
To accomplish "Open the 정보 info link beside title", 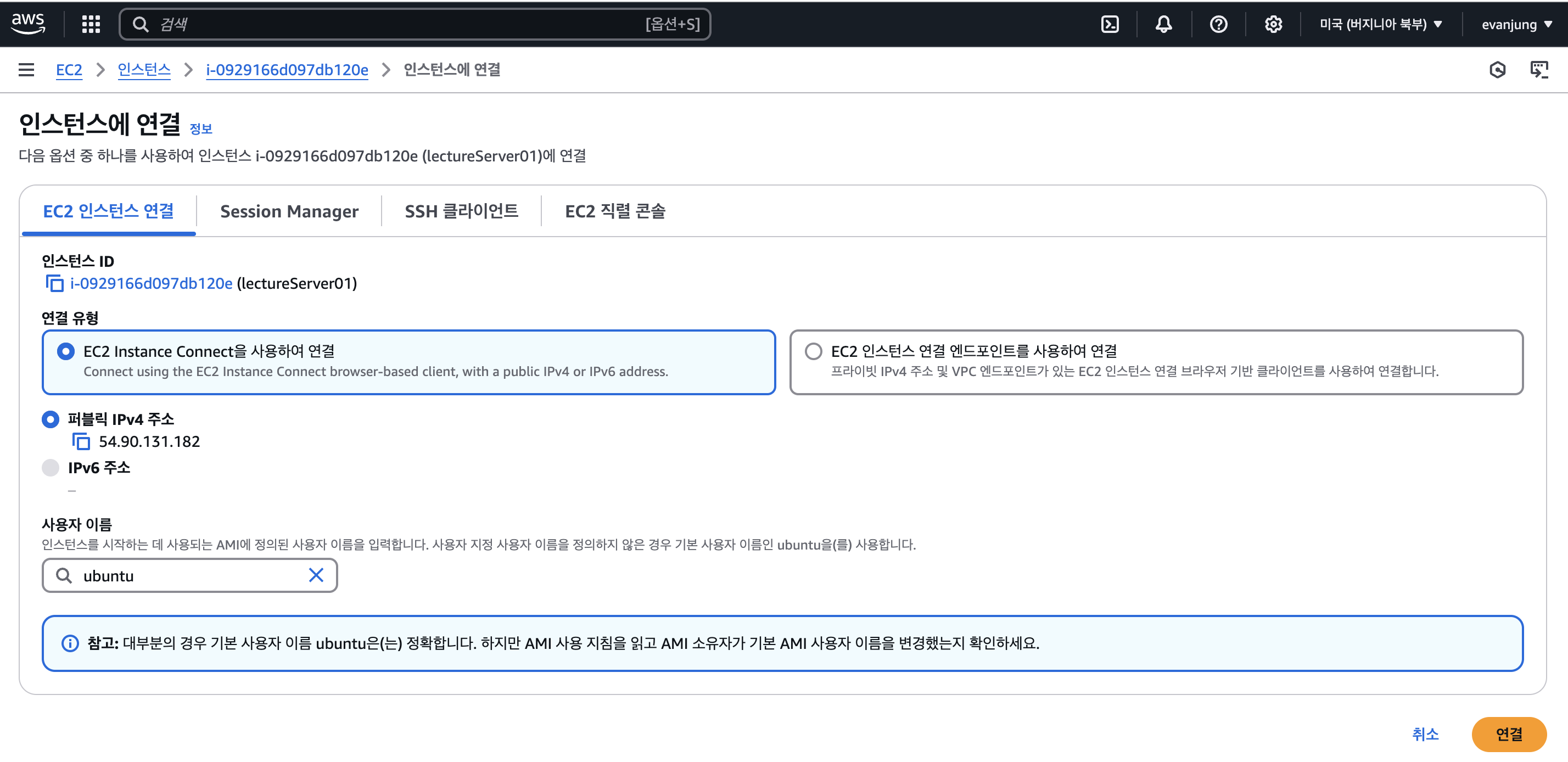I will (201, 129).
